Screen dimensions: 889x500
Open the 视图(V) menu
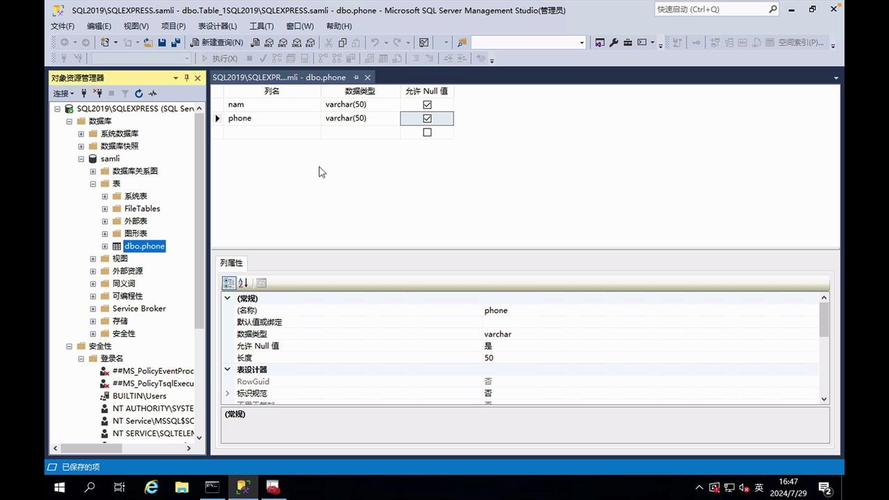(136, 26)
